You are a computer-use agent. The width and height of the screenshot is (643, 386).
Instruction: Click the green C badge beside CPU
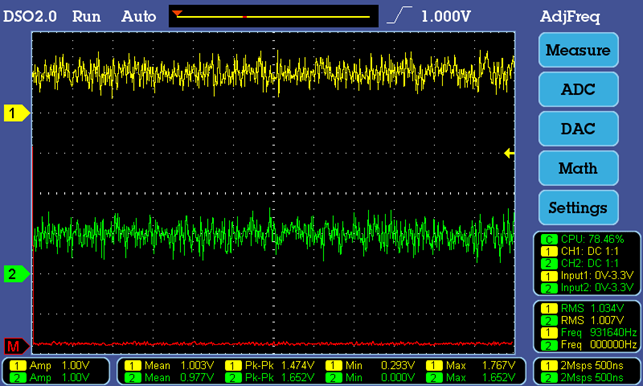(x=549, y=240)
